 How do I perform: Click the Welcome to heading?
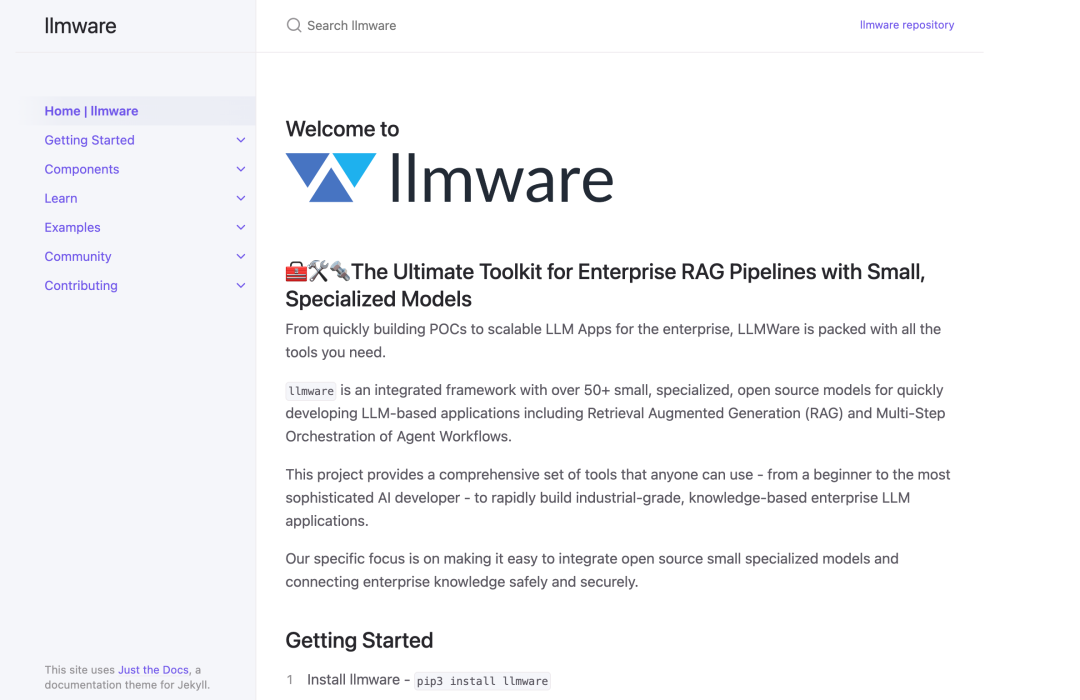point(342,129)
